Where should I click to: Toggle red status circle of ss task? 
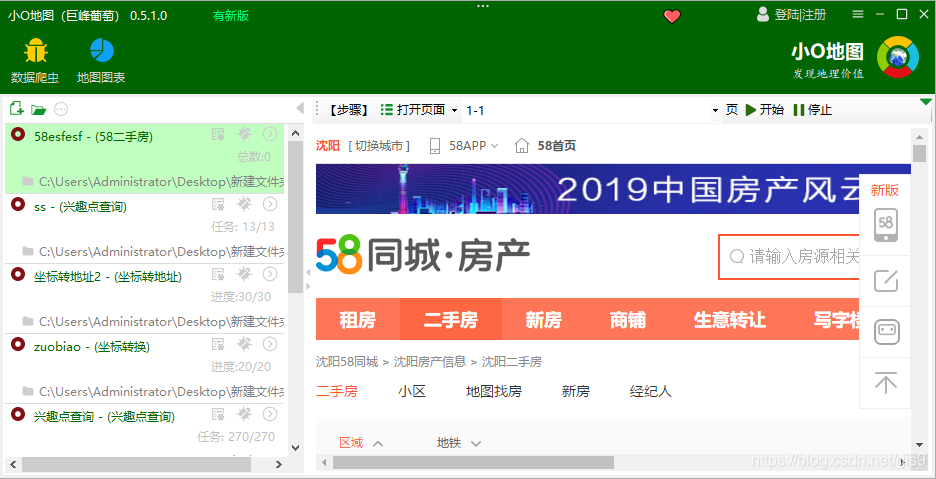[x=19, y=204]
